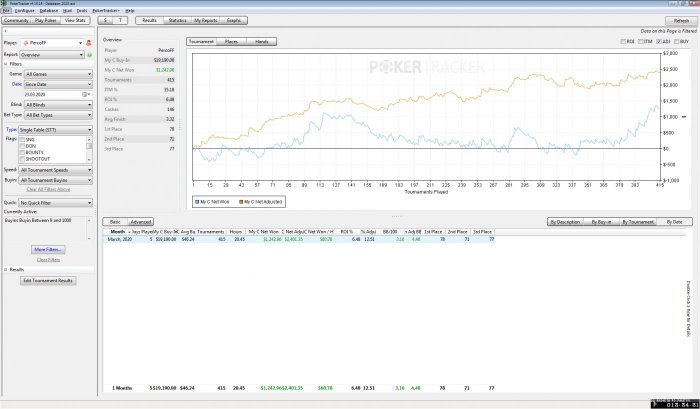
Task: Select the My Reports tab
Action: point(206,21)
